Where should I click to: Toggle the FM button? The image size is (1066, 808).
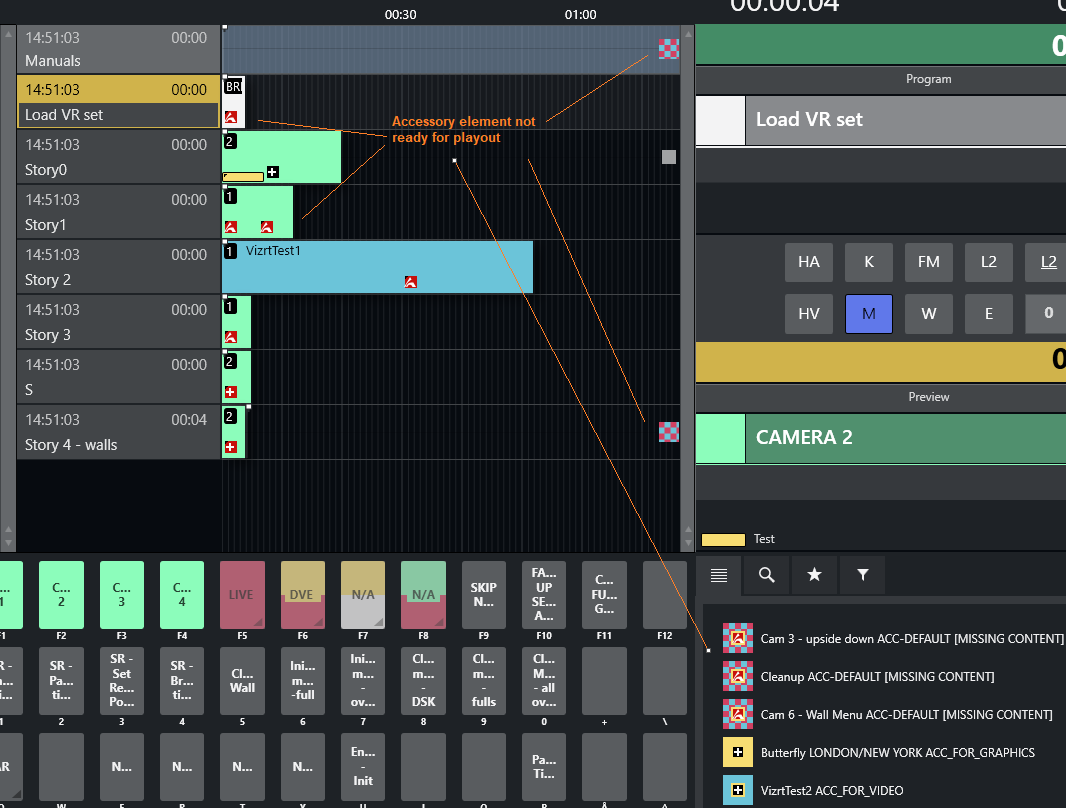[928, 262]
